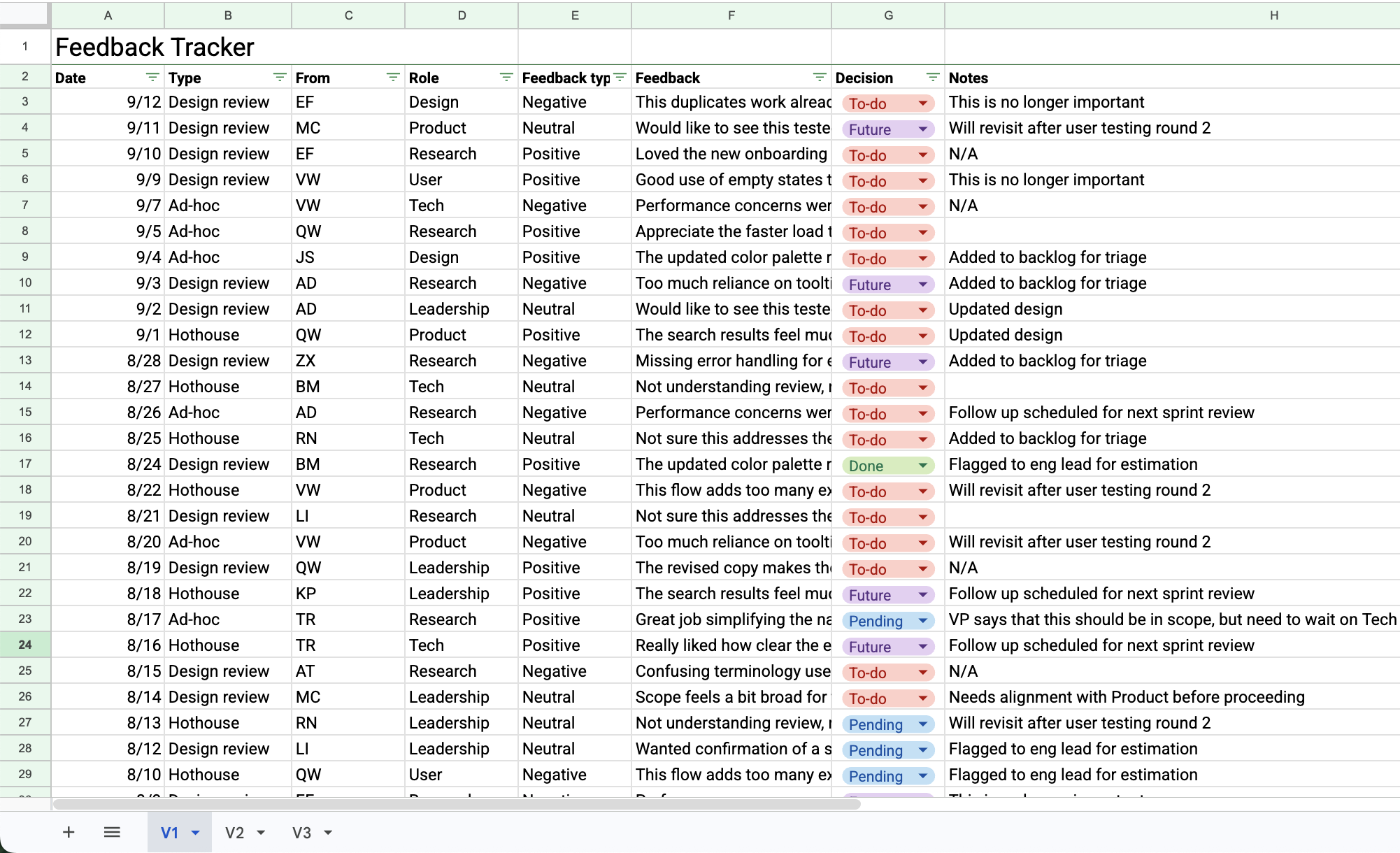The image size is (1400, 853).
Task: Click the horizontal scrollbar
Action: click(456, 804)
